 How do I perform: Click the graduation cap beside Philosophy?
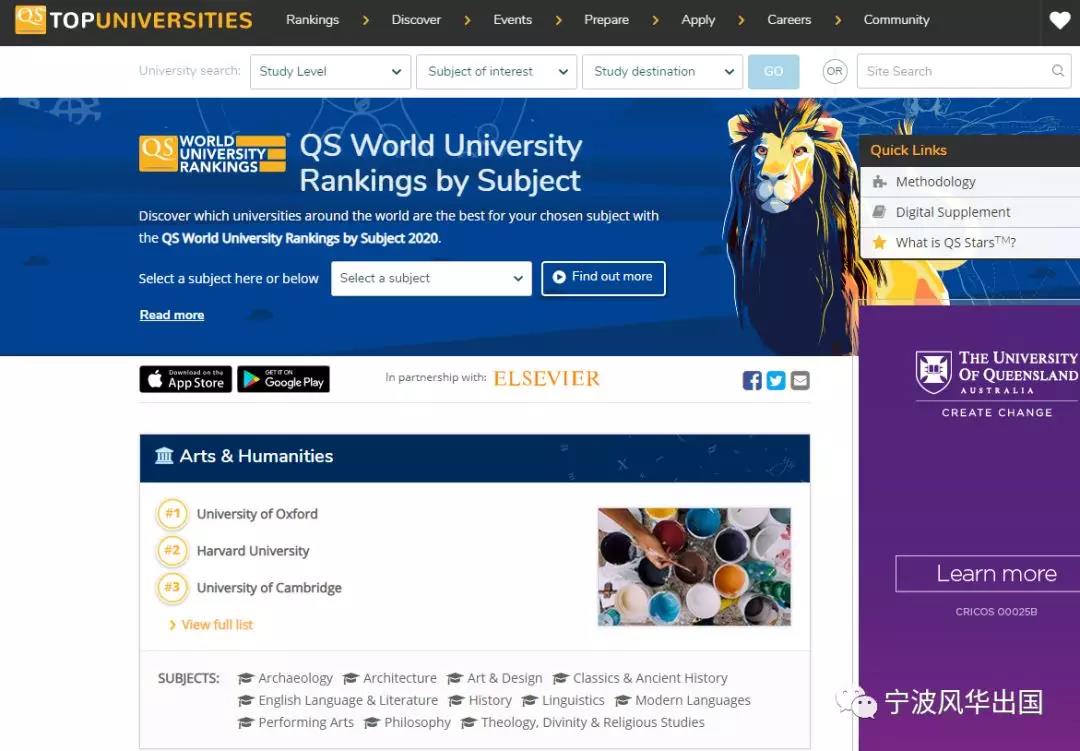(x=372, y=722)
